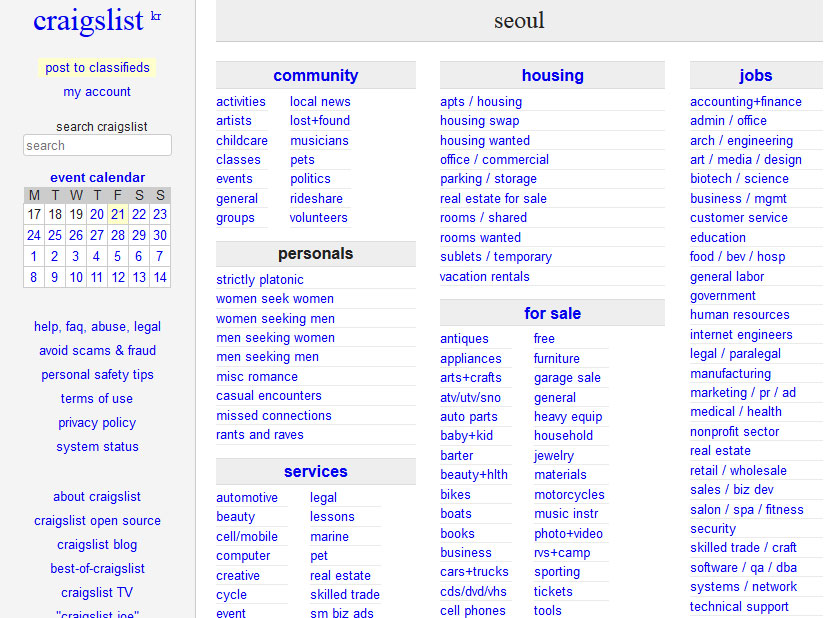
Task: Open salon / spa / fitness jobs
Action: (746, 510)
